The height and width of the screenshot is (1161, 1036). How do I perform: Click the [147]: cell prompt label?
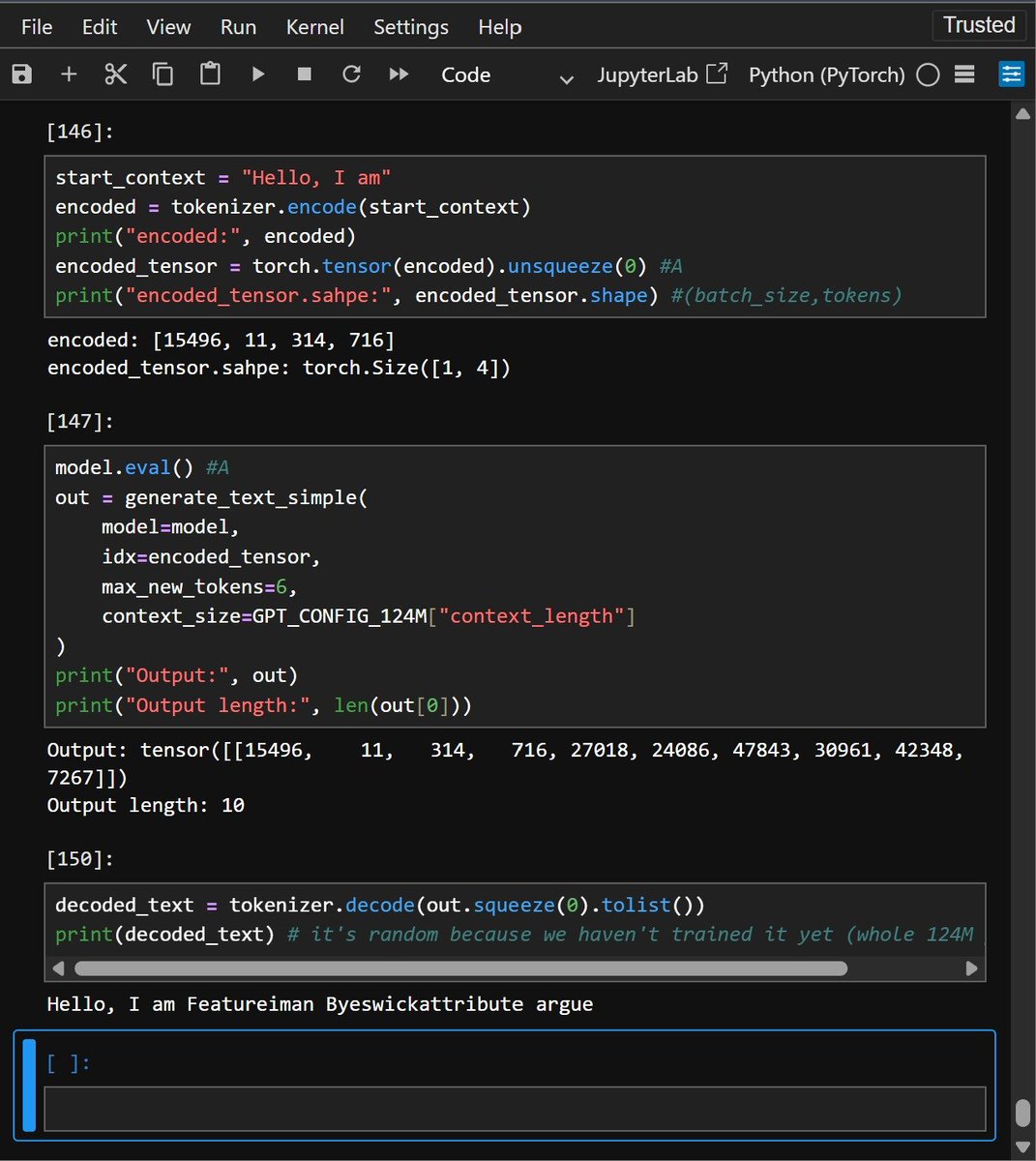point(80,421)
